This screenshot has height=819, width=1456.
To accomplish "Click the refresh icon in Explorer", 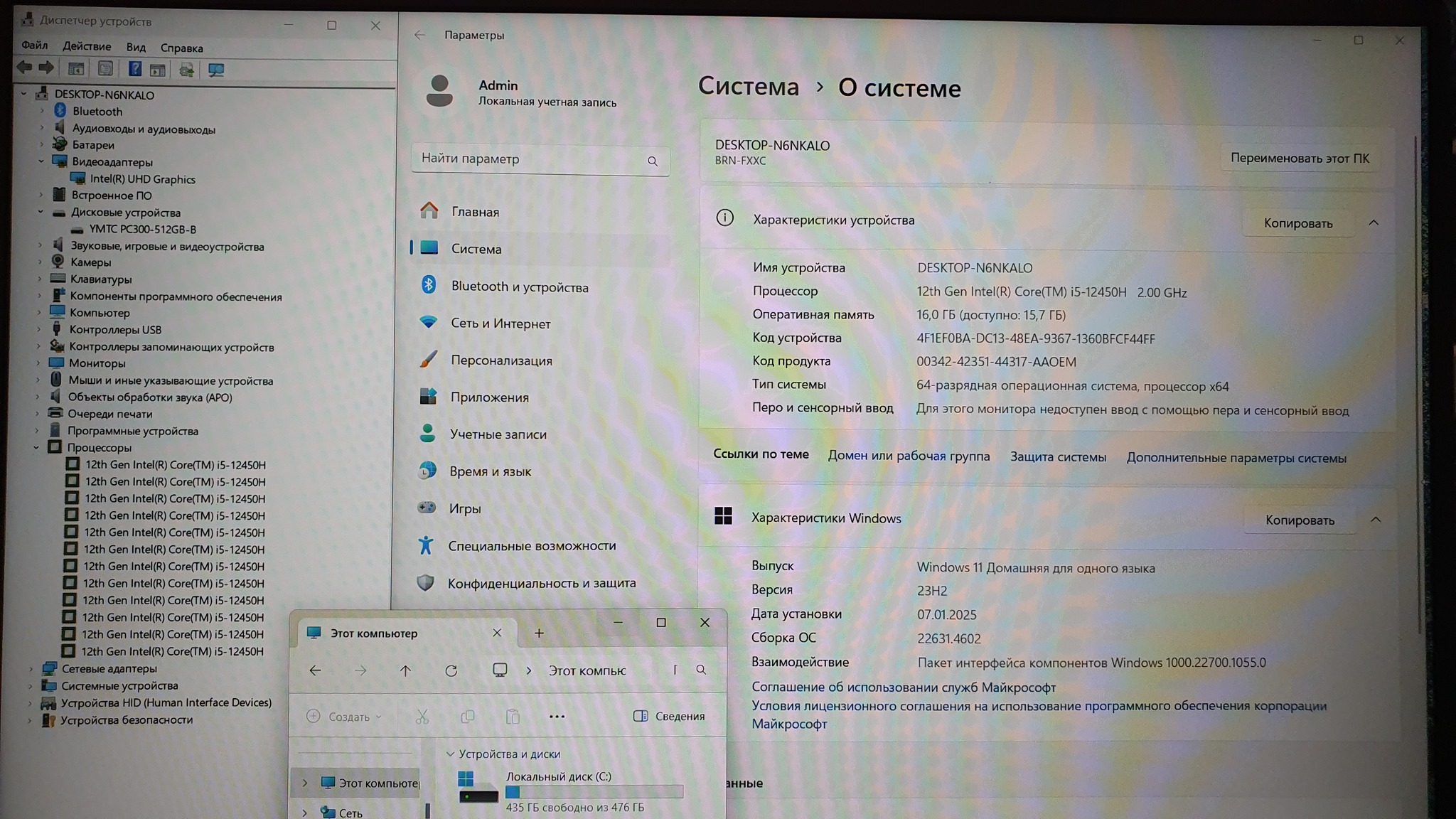I will pyautogui.click(x=451, y=670).
